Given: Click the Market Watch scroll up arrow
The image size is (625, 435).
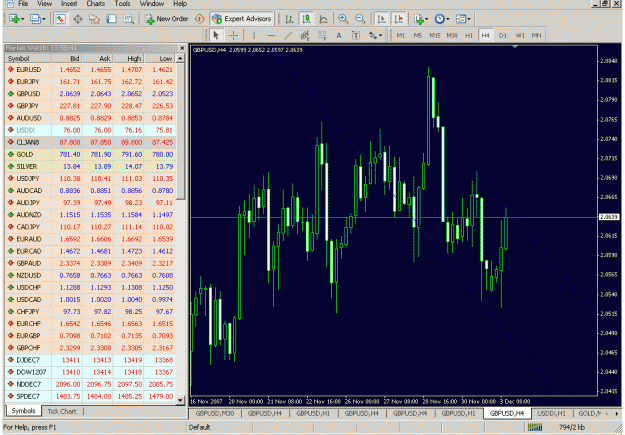Looking at the screenshot, I should [181, 59].
